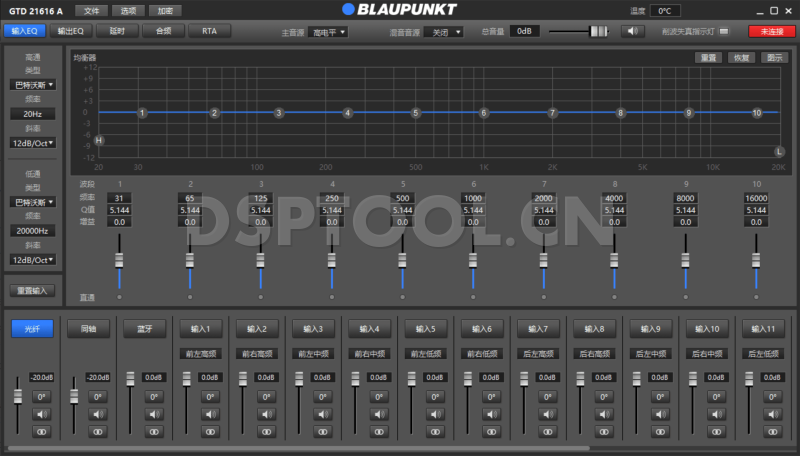Screen dimensions: 800x456
Task: Select EQ node 5 on the graph
Action: coord(416,113)
